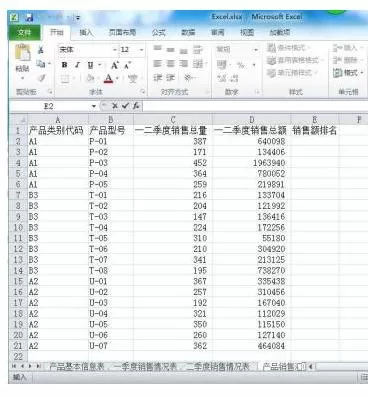Screen dimensions: 368x397
Task: Click the cell borders icon
Action: pos(65,79)
